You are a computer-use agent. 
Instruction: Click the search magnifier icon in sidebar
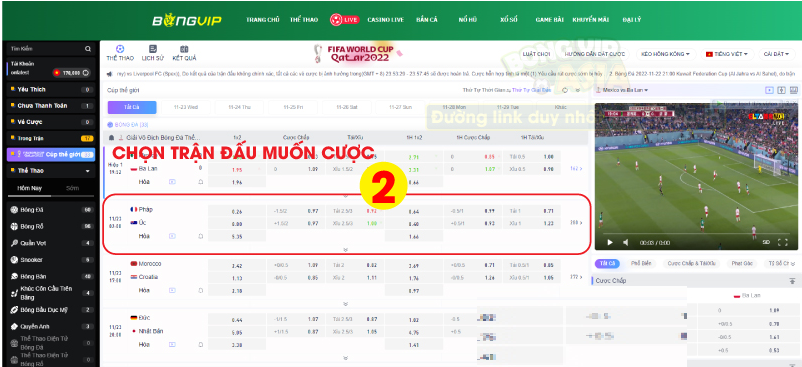tap(88, 49)
